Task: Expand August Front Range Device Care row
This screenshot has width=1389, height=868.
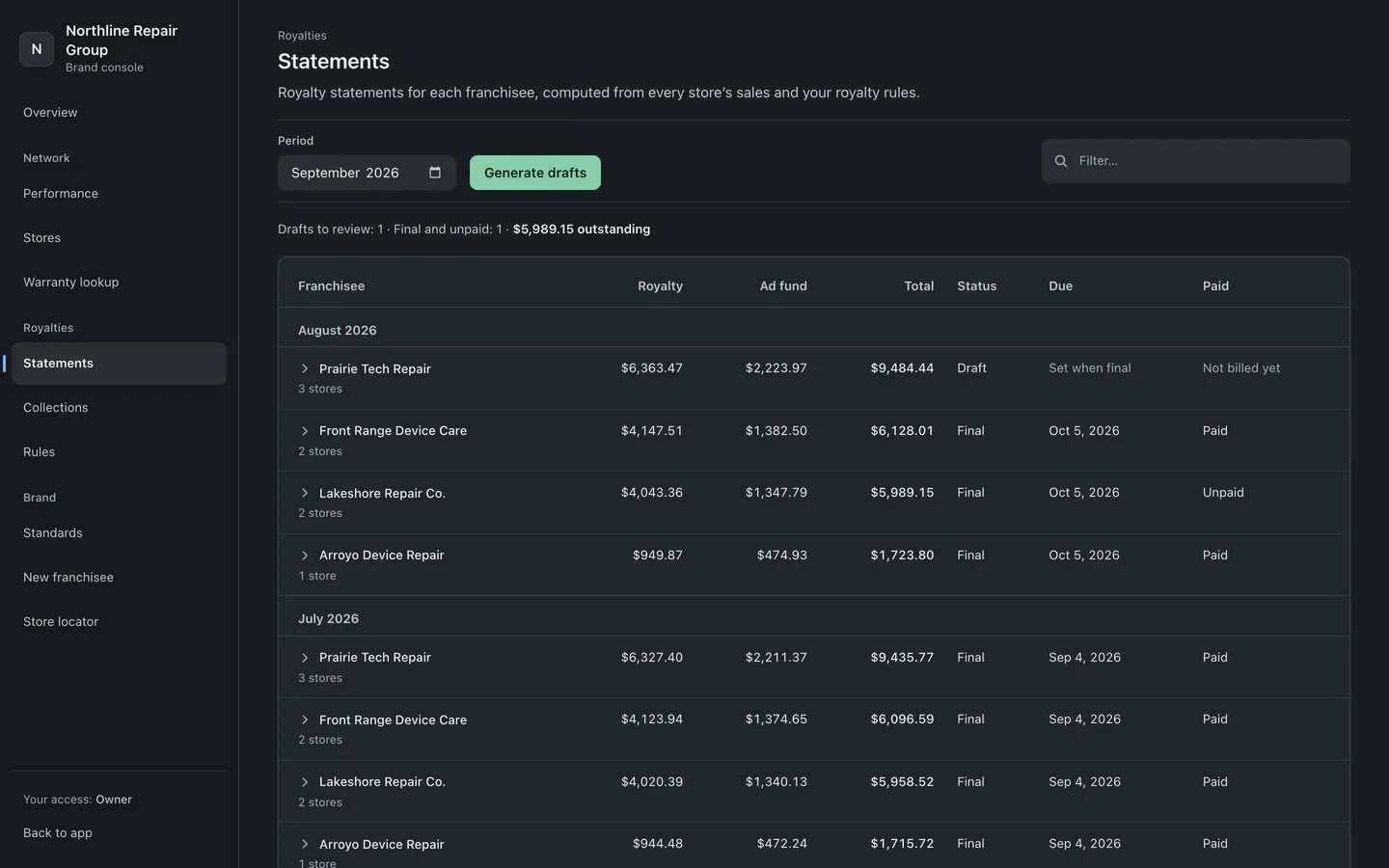Action: click(305, 431)
